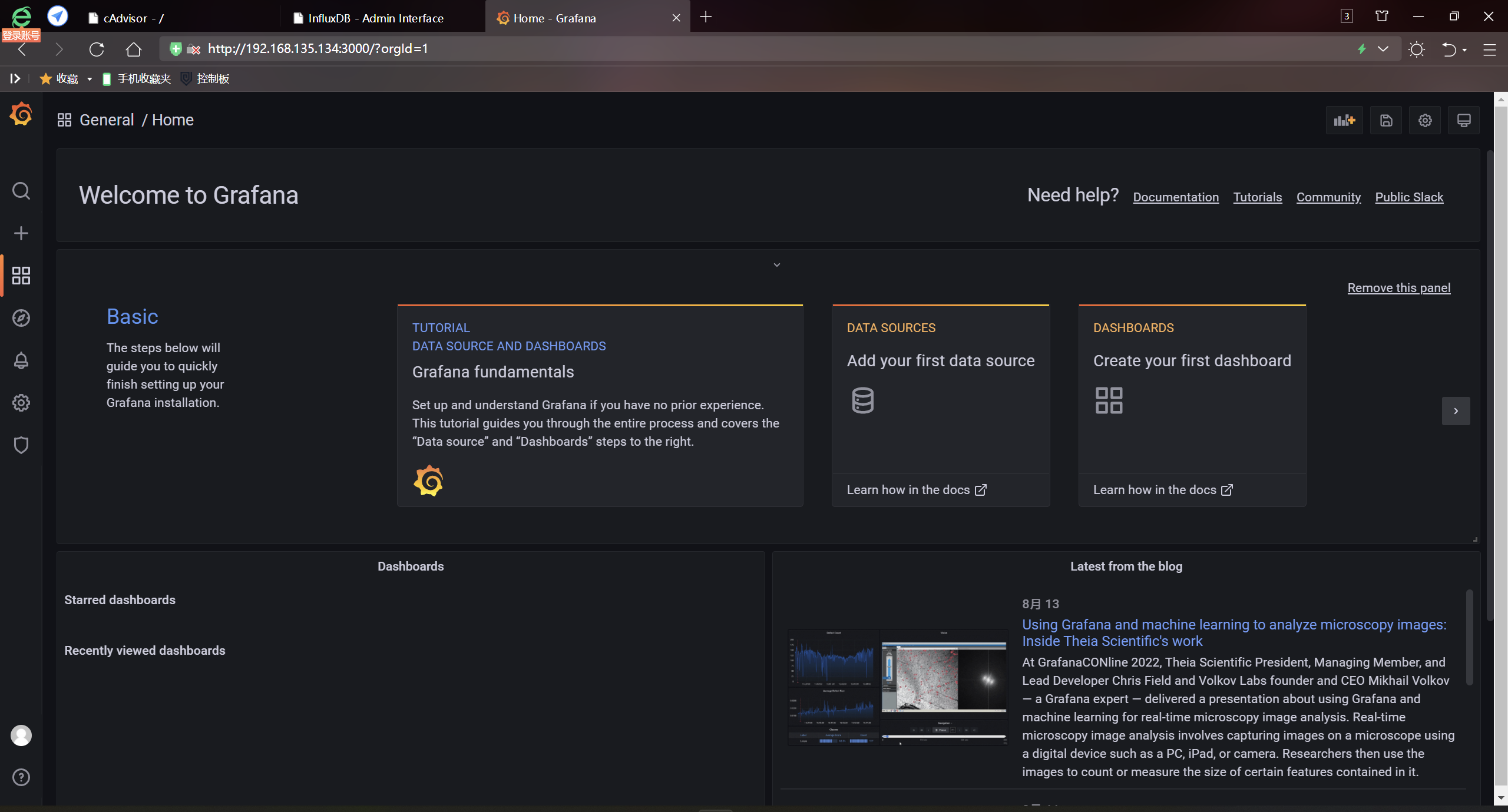Click the blog post thumbnail image
The height and width of the screenshot is (812, 1508).
pos(898,687)
